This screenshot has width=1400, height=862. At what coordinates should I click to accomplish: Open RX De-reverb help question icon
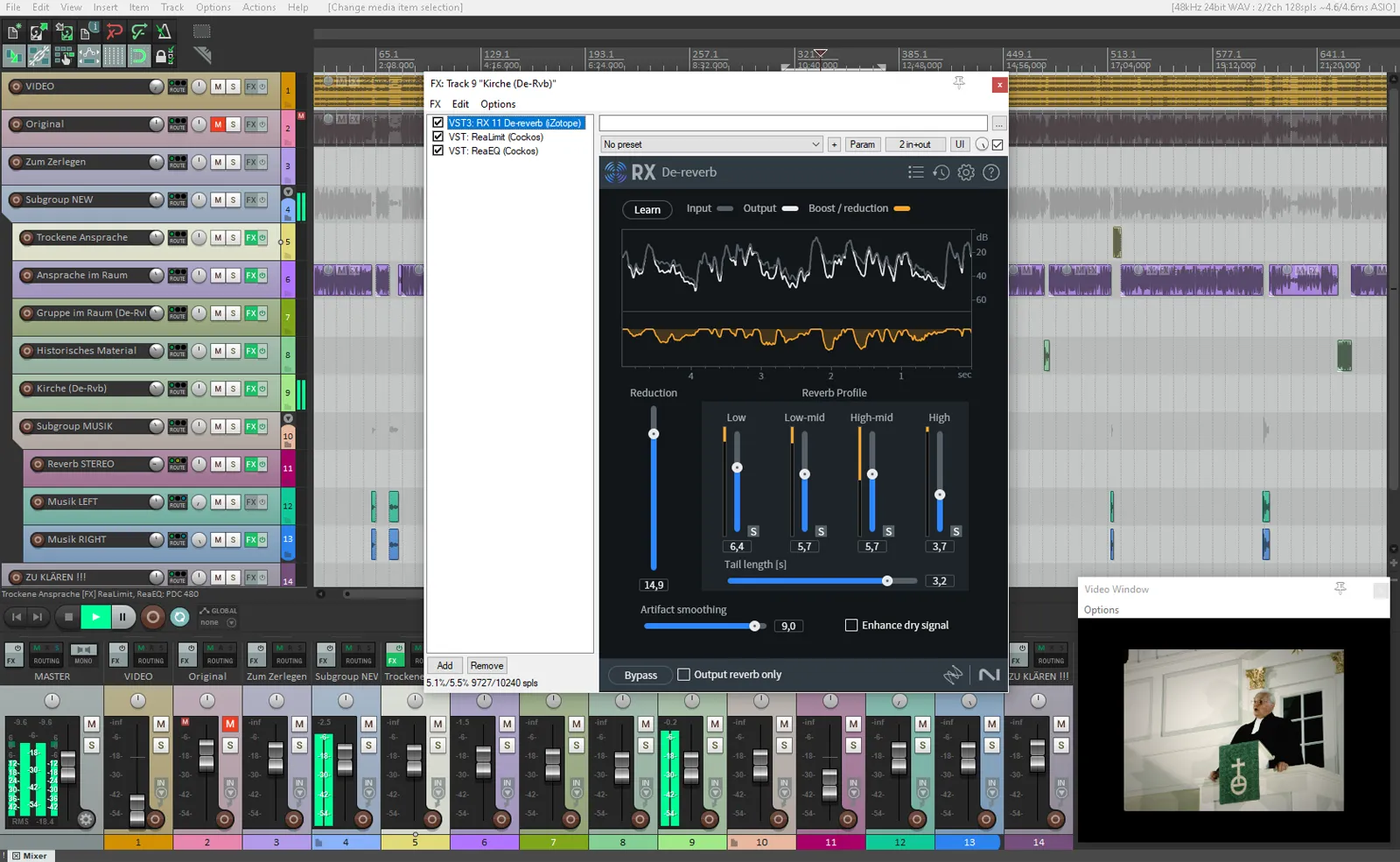990,172
